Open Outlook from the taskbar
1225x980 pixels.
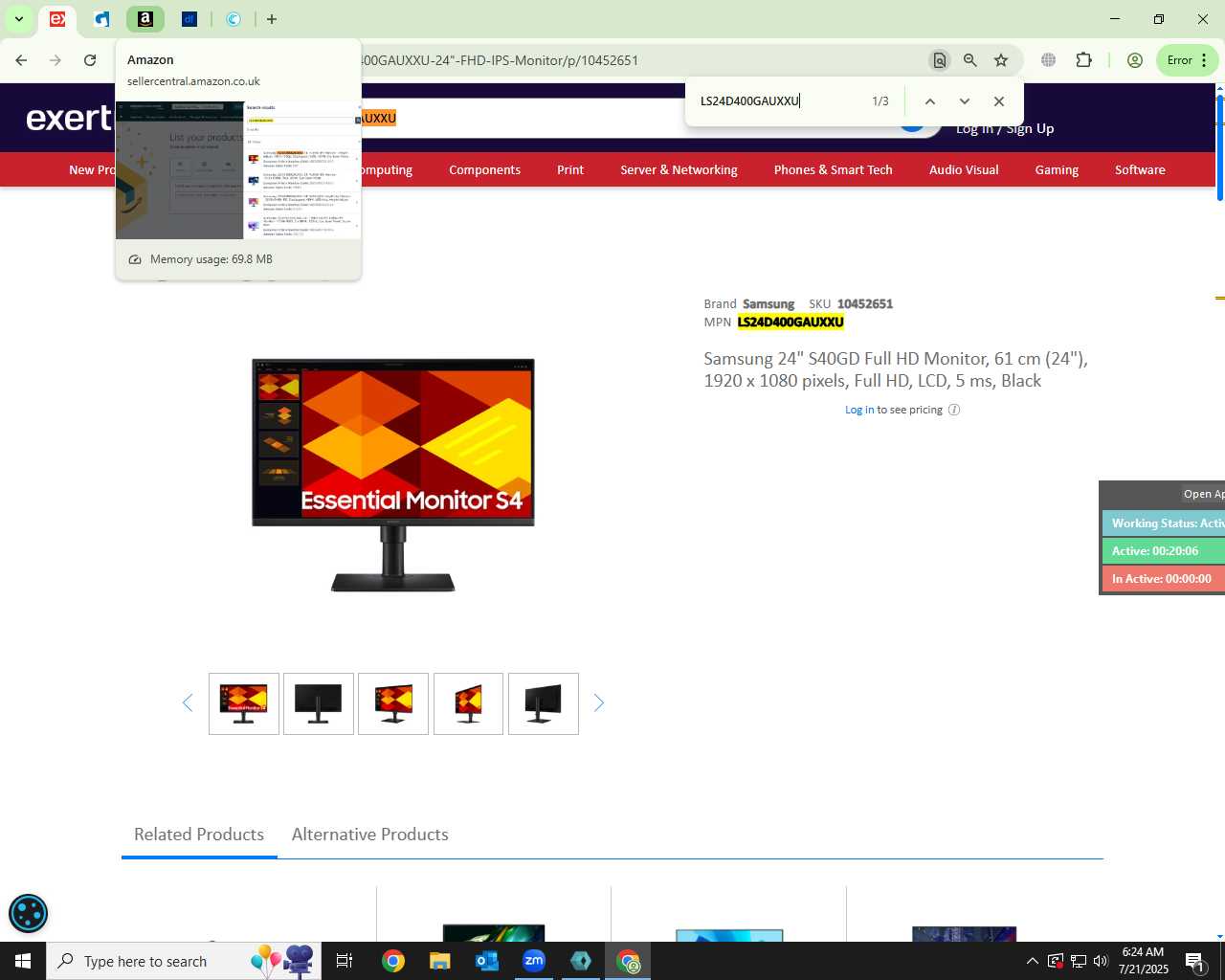tap(487, 961)
